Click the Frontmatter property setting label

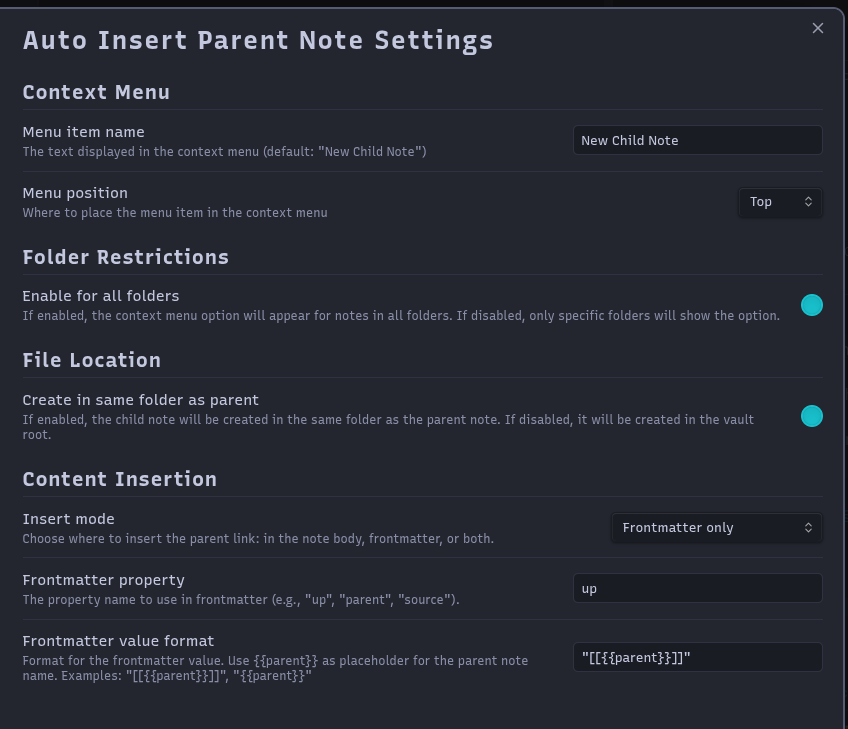click(x=103, y=580)
